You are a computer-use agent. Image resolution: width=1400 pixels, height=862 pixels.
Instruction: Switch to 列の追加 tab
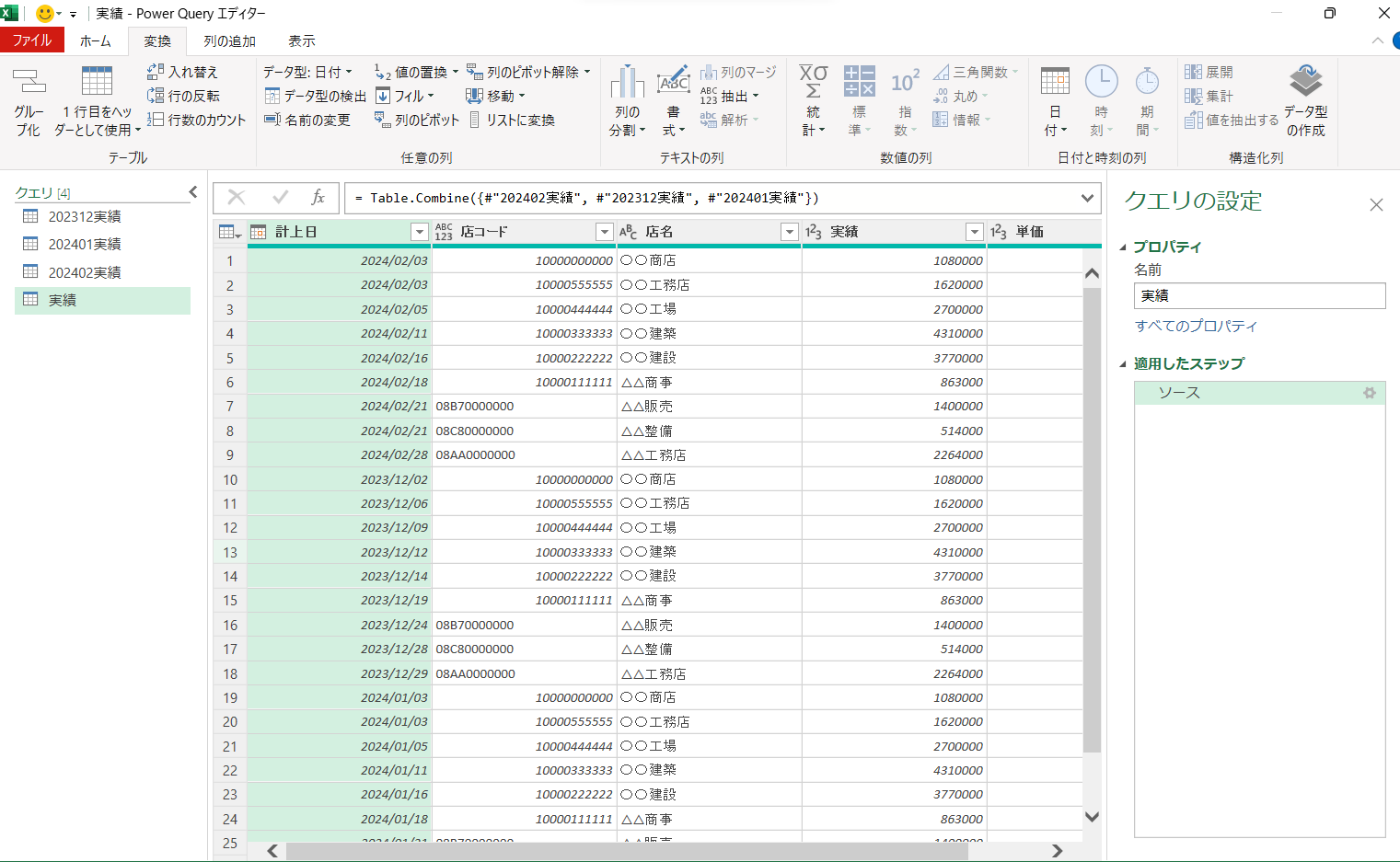coord(229,40)
